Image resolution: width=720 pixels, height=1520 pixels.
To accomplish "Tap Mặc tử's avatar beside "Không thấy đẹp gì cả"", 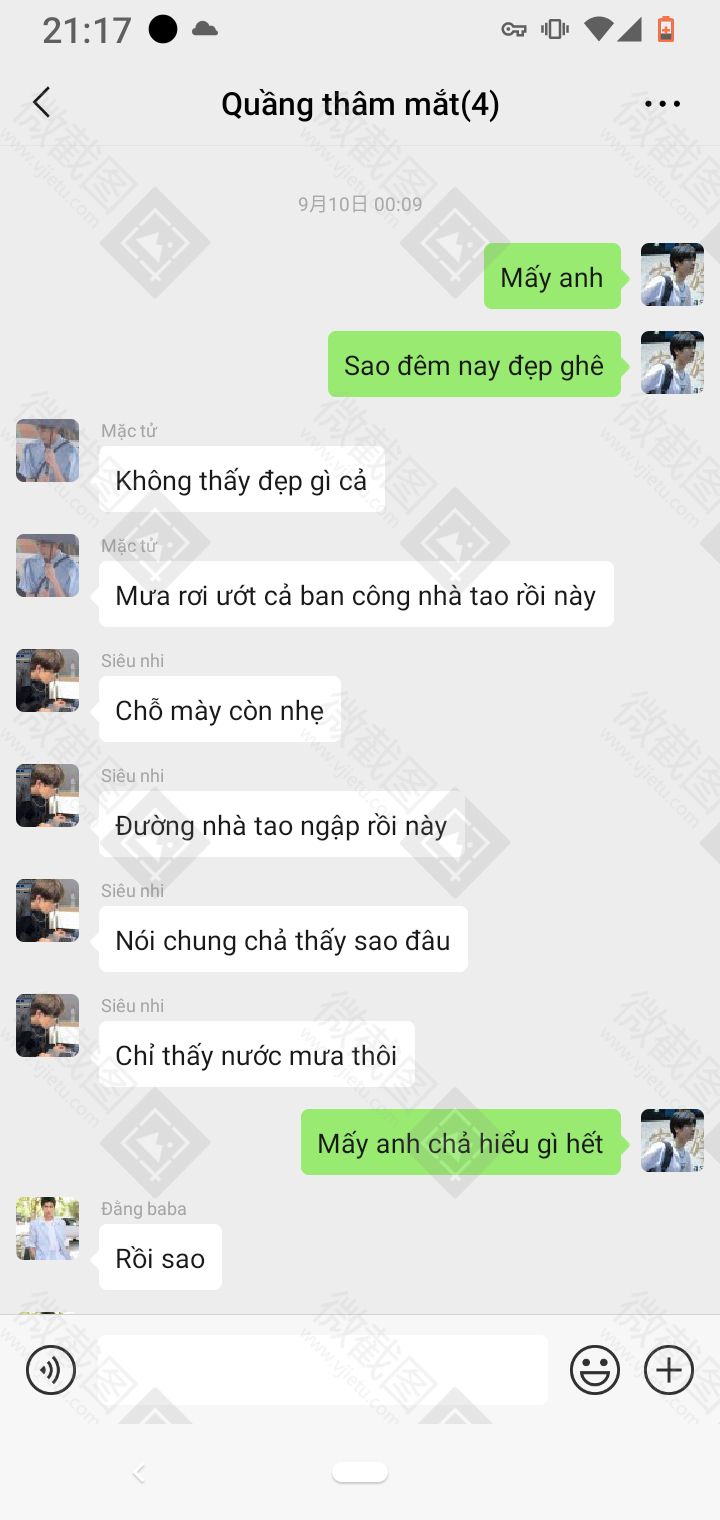I will (x=47, y=450).
